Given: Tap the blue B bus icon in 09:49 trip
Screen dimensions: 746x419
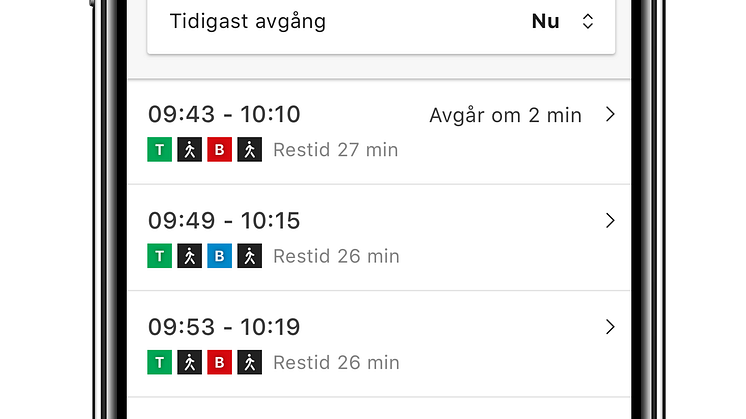Looking at the screenshot, I should (219, 256).
